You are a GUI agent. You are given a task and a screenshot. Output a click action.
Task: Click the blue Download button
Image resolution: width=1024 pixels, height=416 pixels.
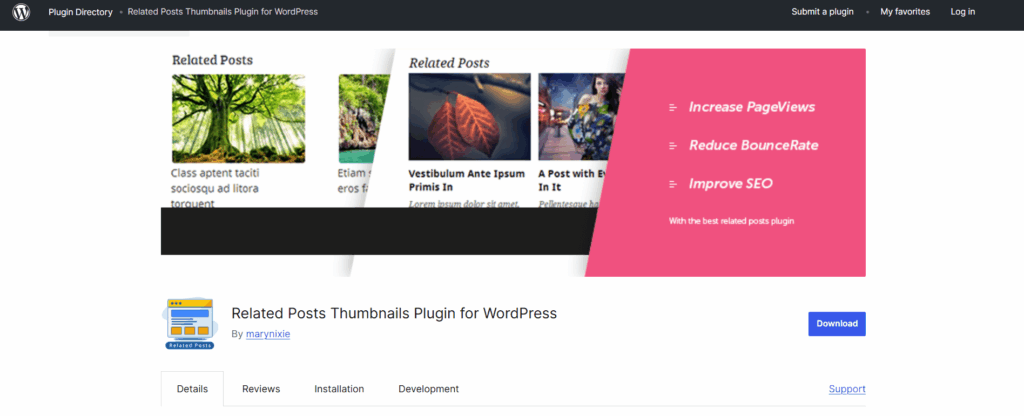tap(837, 324)
